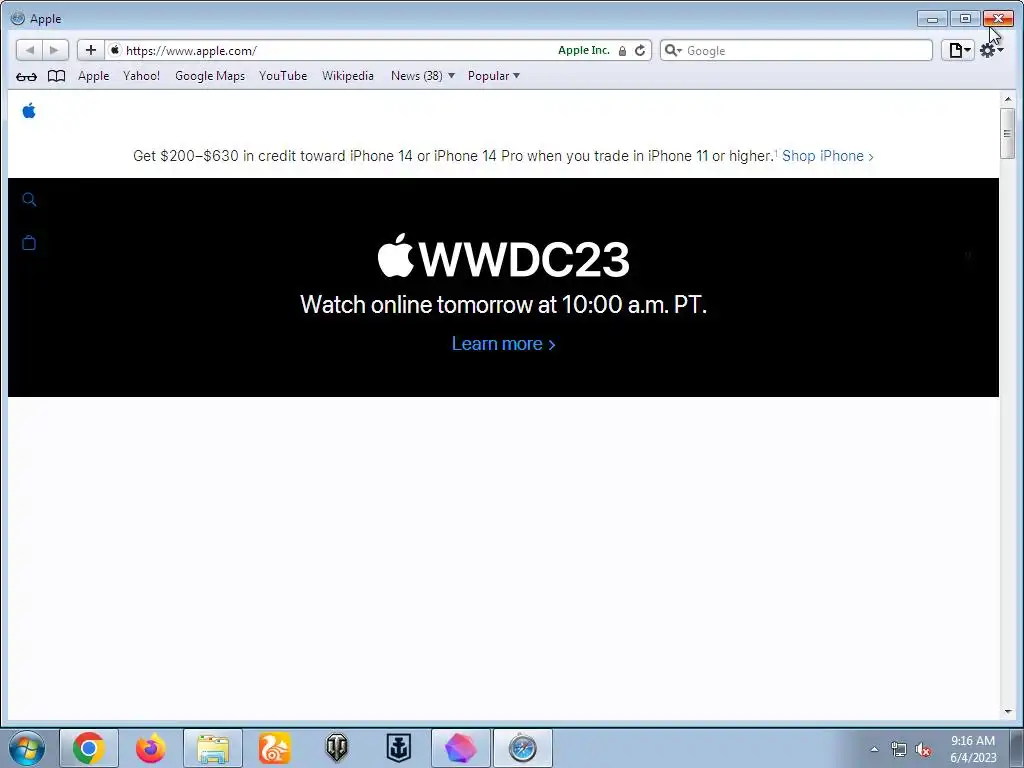
Task: Show all bookmarks book icon
Action: coord(57,76)
